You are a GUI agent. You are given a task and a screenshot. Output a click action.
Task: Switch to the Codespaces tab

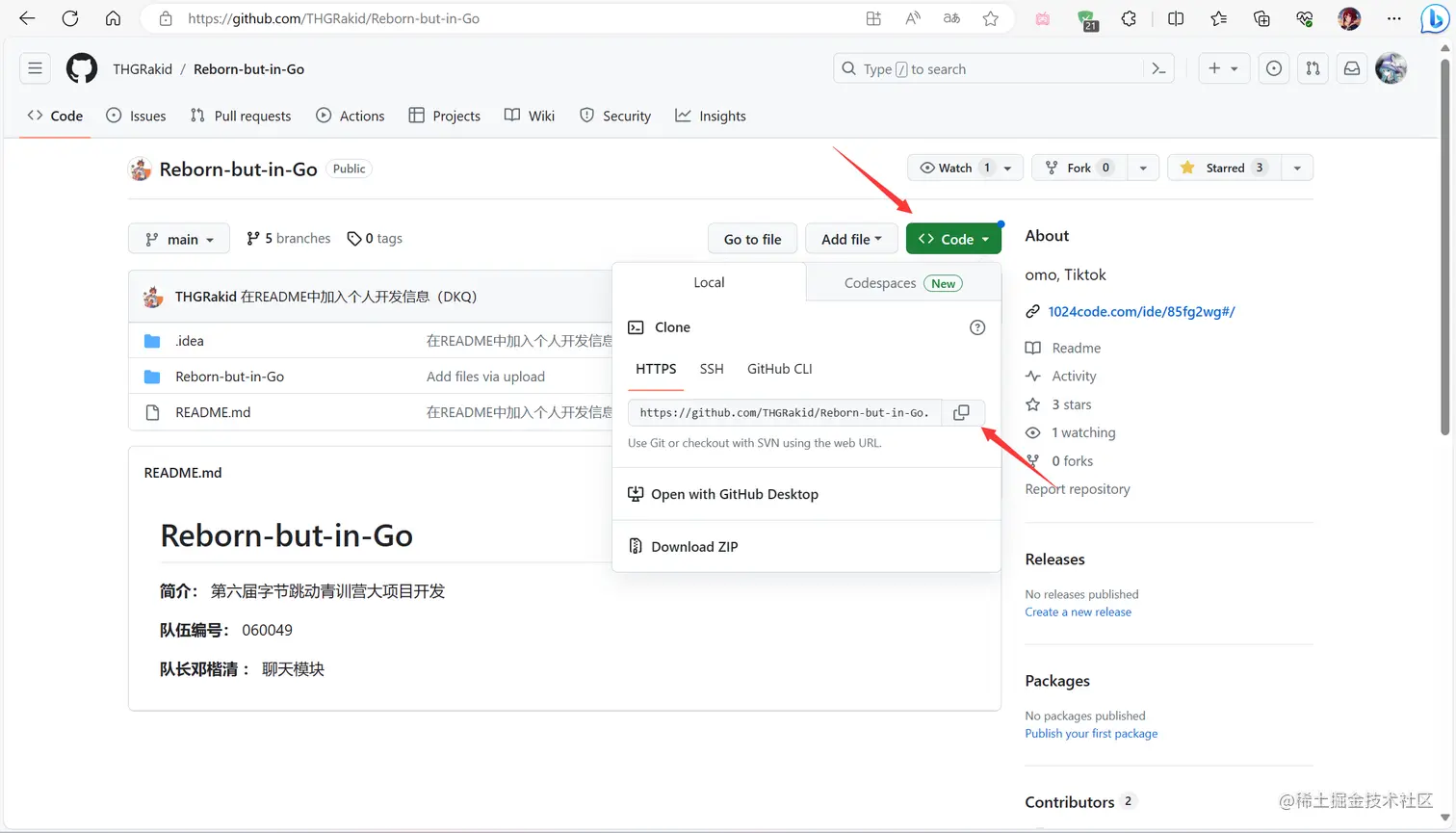point(903,283)
